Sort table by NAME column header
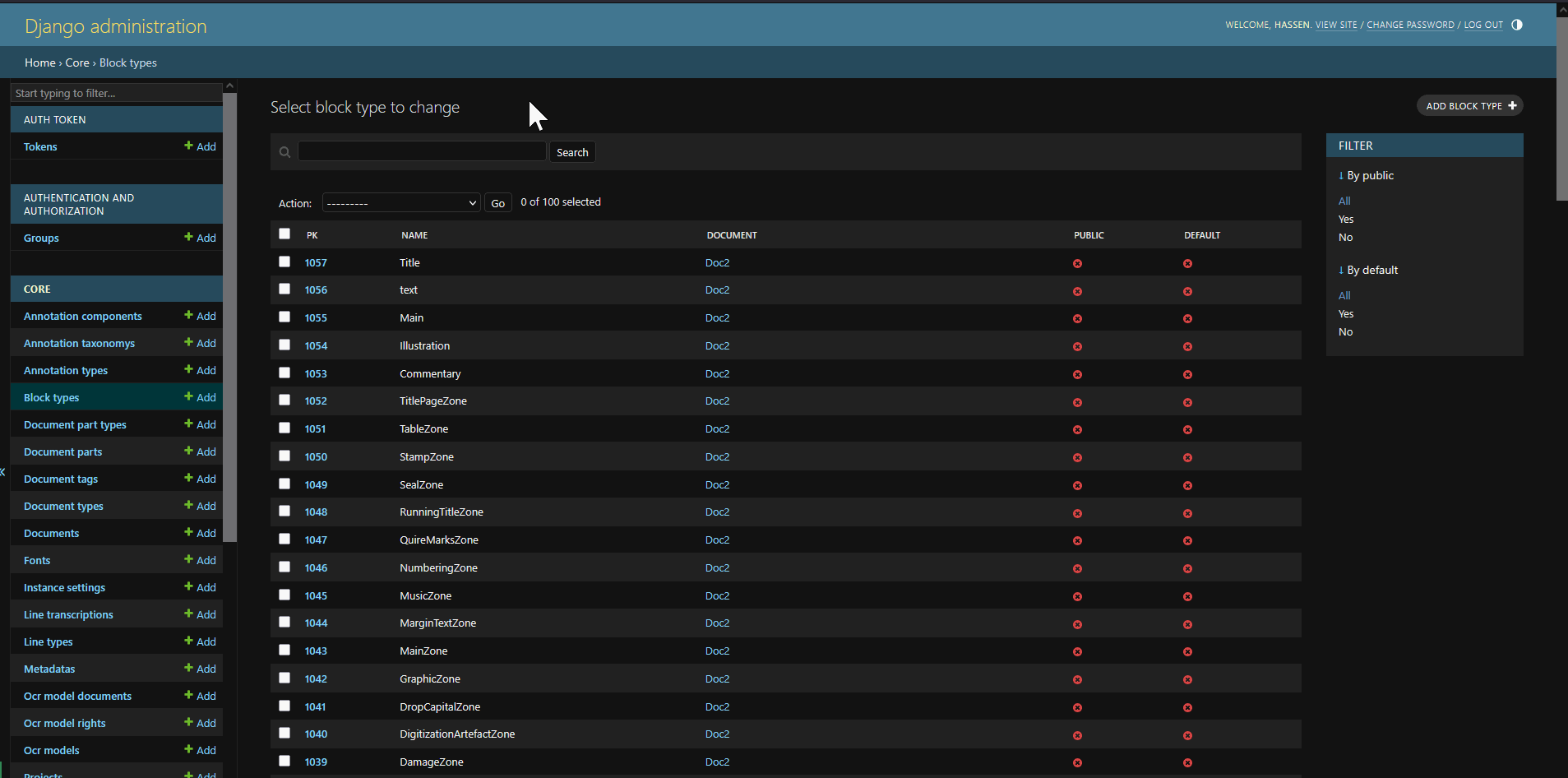Viewport: 1568px width, 778px height. point(414,235)
